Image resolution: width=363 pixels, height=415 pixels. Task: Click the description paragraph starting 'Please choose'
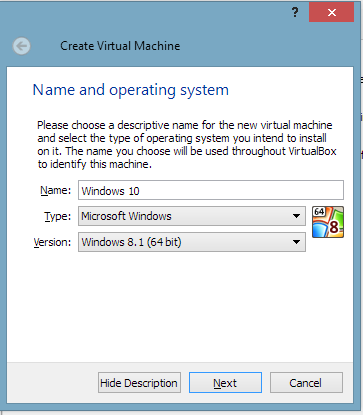(x=187, y=145)
